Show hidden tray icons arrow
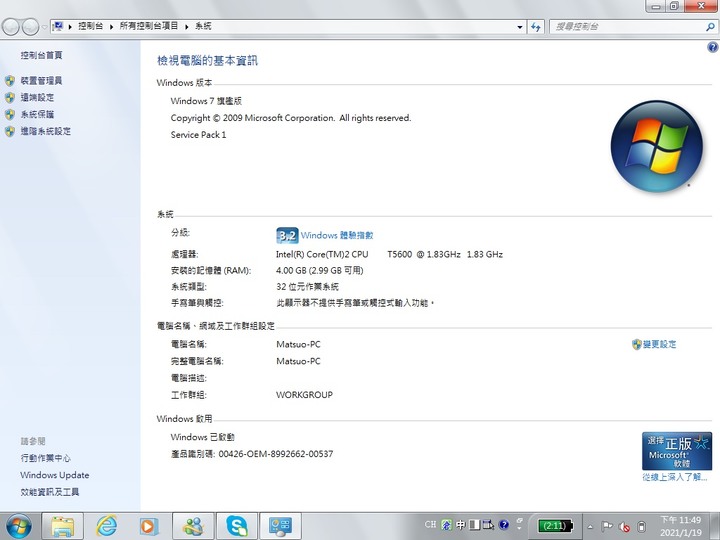720x540 pixels. (x=590, y=527)
